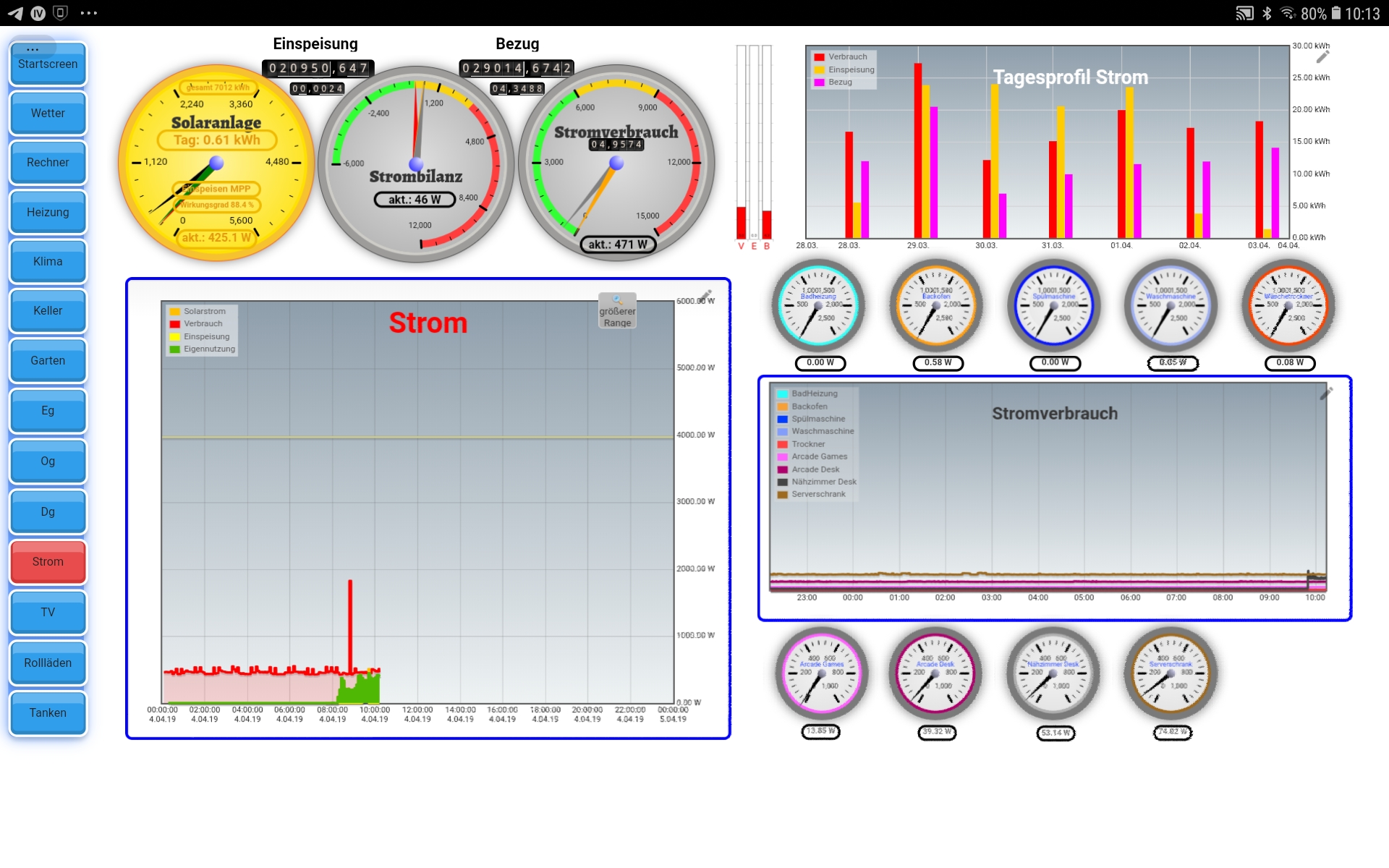
Task: Click the Solaranlage yellow gauge
Action: coord(216,163)
